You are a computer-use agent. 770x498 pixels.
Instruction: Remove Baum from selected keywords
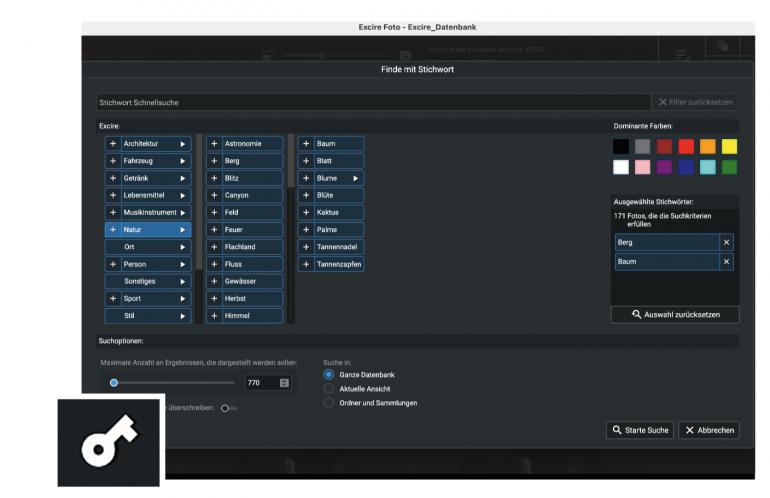coord(726,262)
